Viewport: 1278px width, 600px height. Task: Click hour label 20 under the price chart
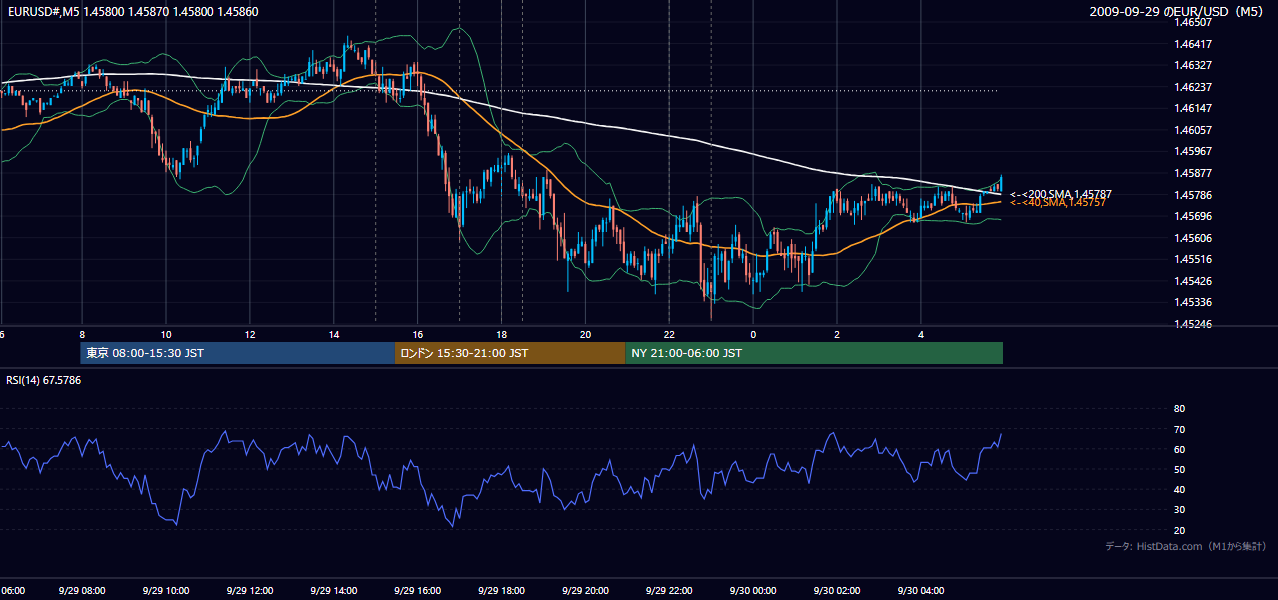(586, 334)
